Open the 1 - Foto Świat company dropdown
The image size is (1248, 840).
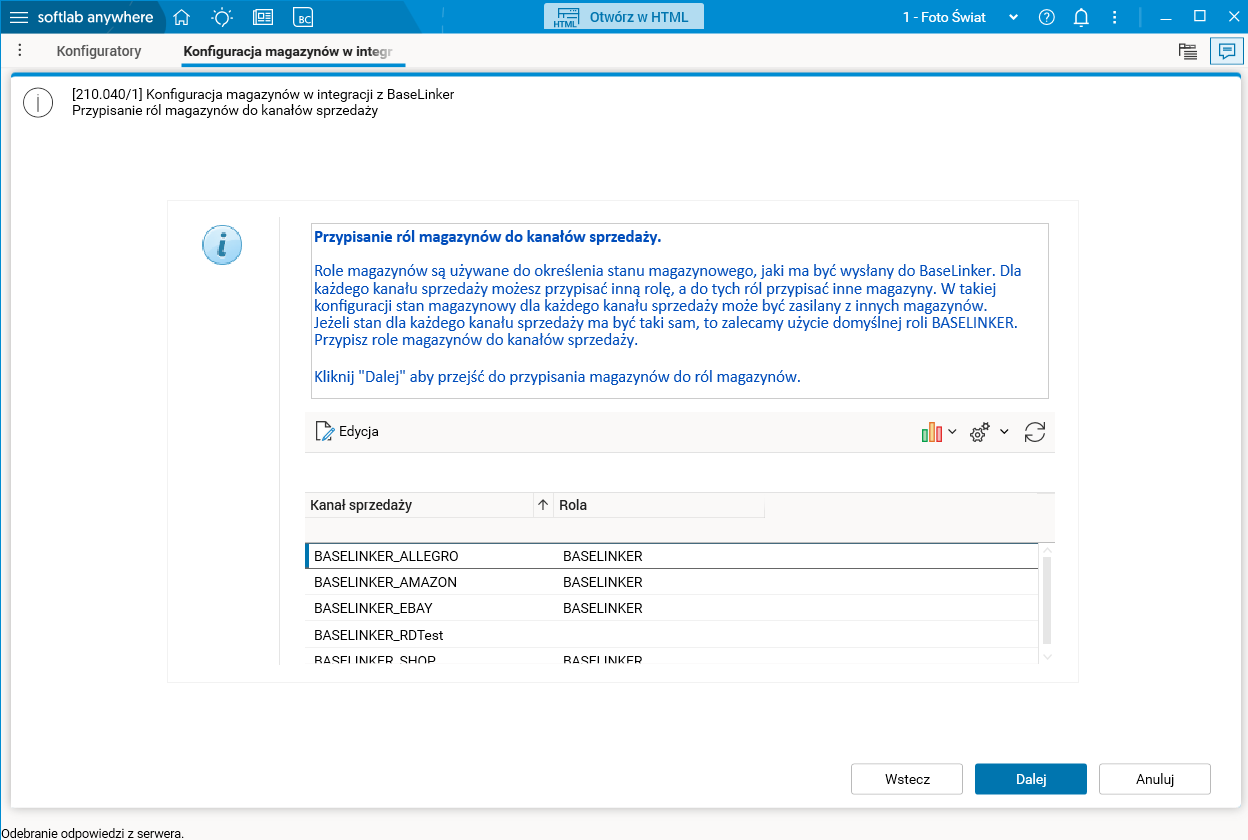click(960, 17)
